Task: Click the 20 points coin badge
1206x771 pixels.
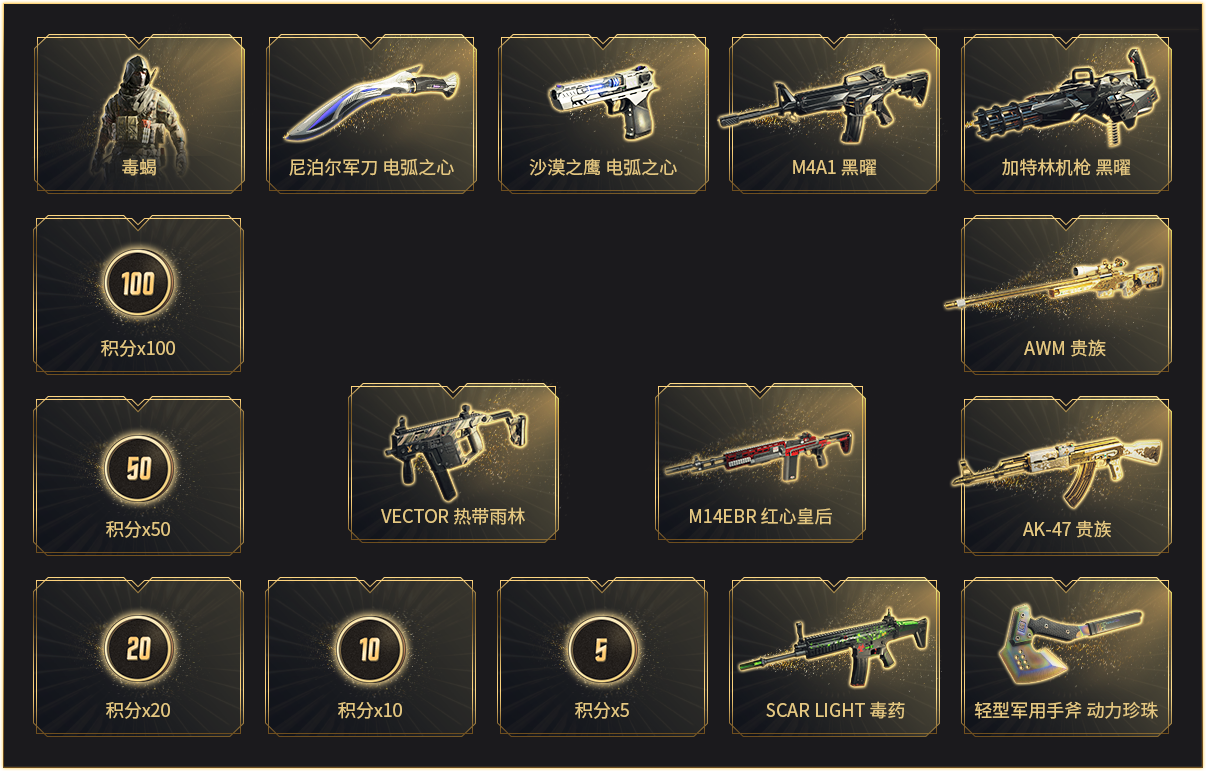Action: coord(138,649)
